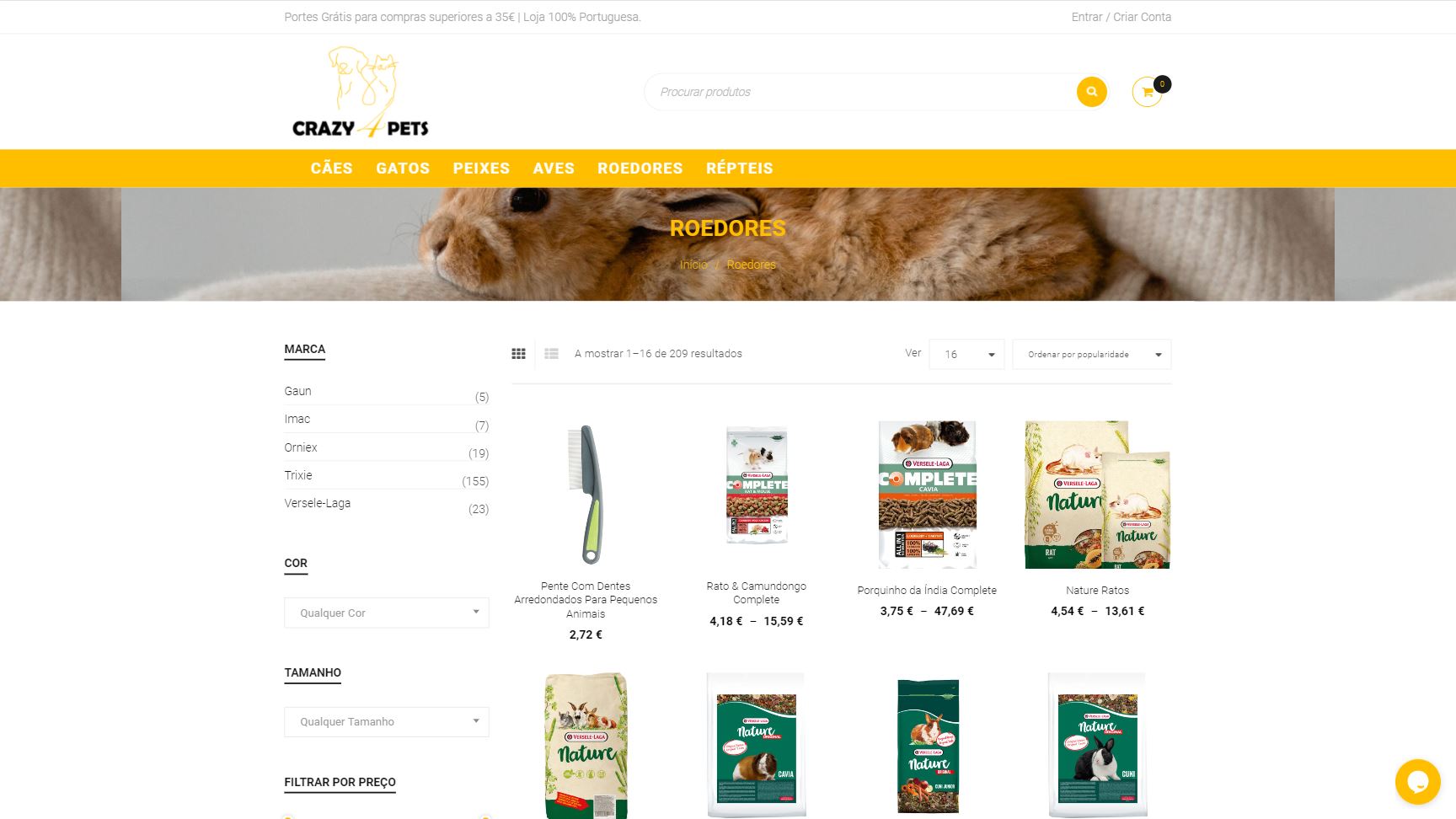Image resolution: width=1456 pixels, height=819 pixels.
Task: Change the Ver items count selector
Action: coord(966,354)
